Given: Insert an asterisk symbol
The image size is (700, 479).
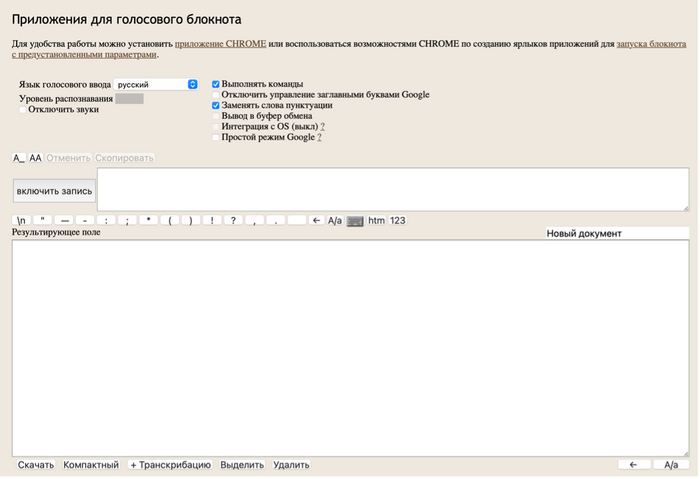Looking at the screenshot, I should pyautogui.click(x=149, y=221).
